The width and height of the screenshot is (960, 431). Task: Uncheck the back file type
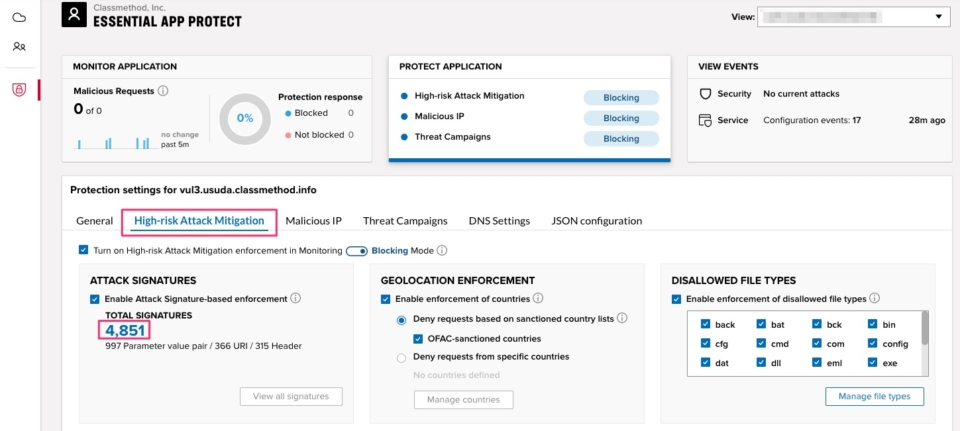click(705, 324)
